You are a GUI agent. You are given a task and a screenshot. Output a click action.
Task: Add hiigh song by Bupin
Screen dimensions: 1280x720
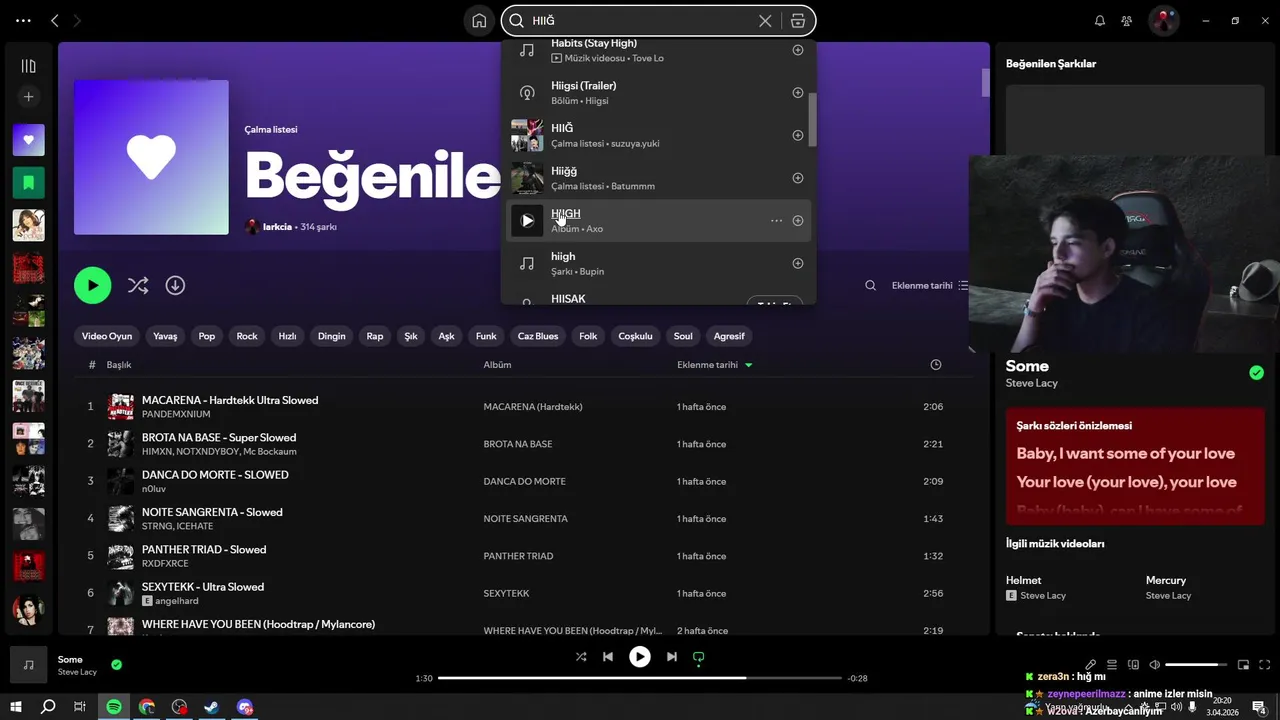point(797,264)
